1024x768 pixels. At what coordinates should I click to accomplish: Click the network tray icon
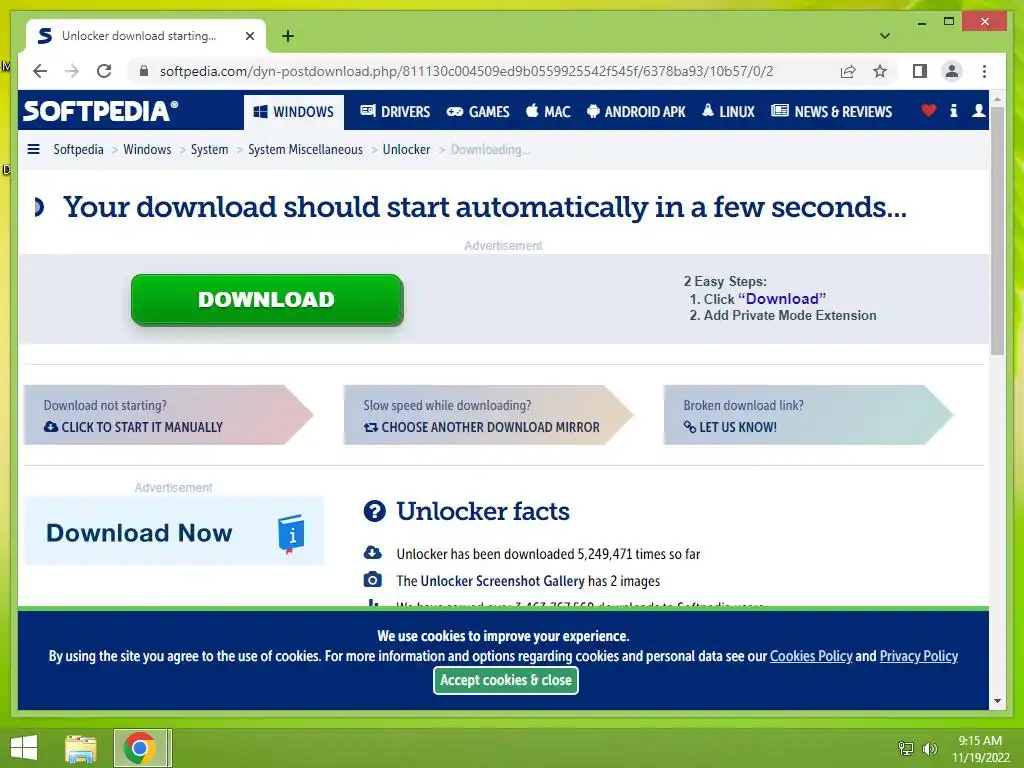(906, 748)
